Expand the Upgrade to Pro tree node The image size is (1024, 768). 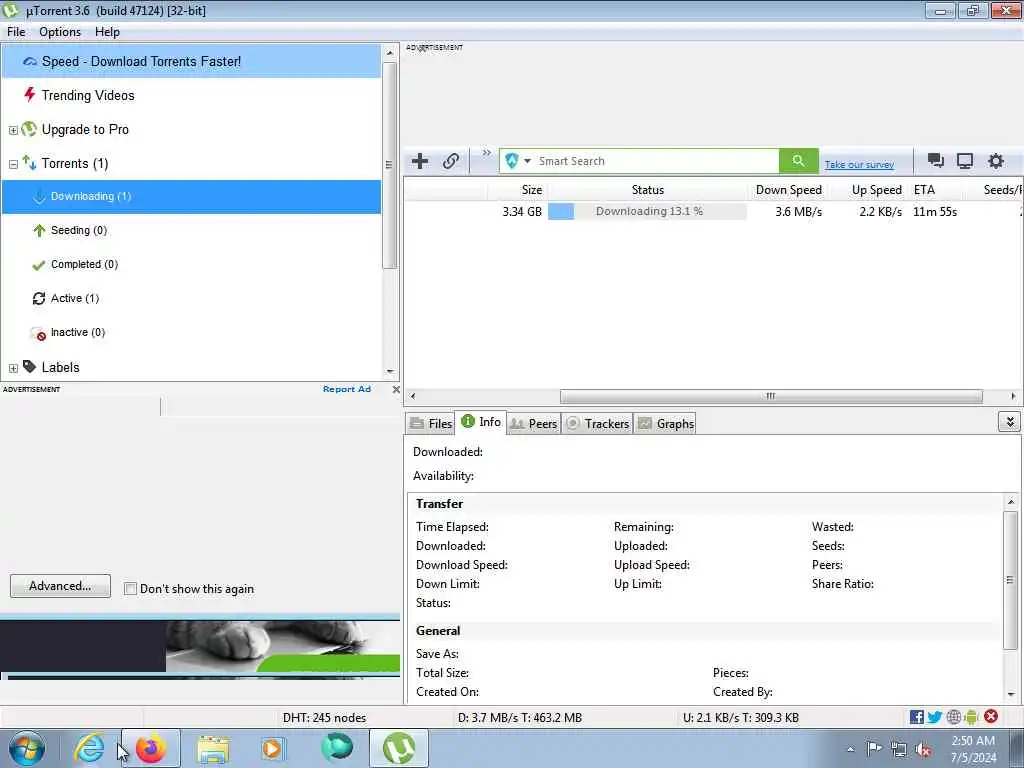[13, 130]
